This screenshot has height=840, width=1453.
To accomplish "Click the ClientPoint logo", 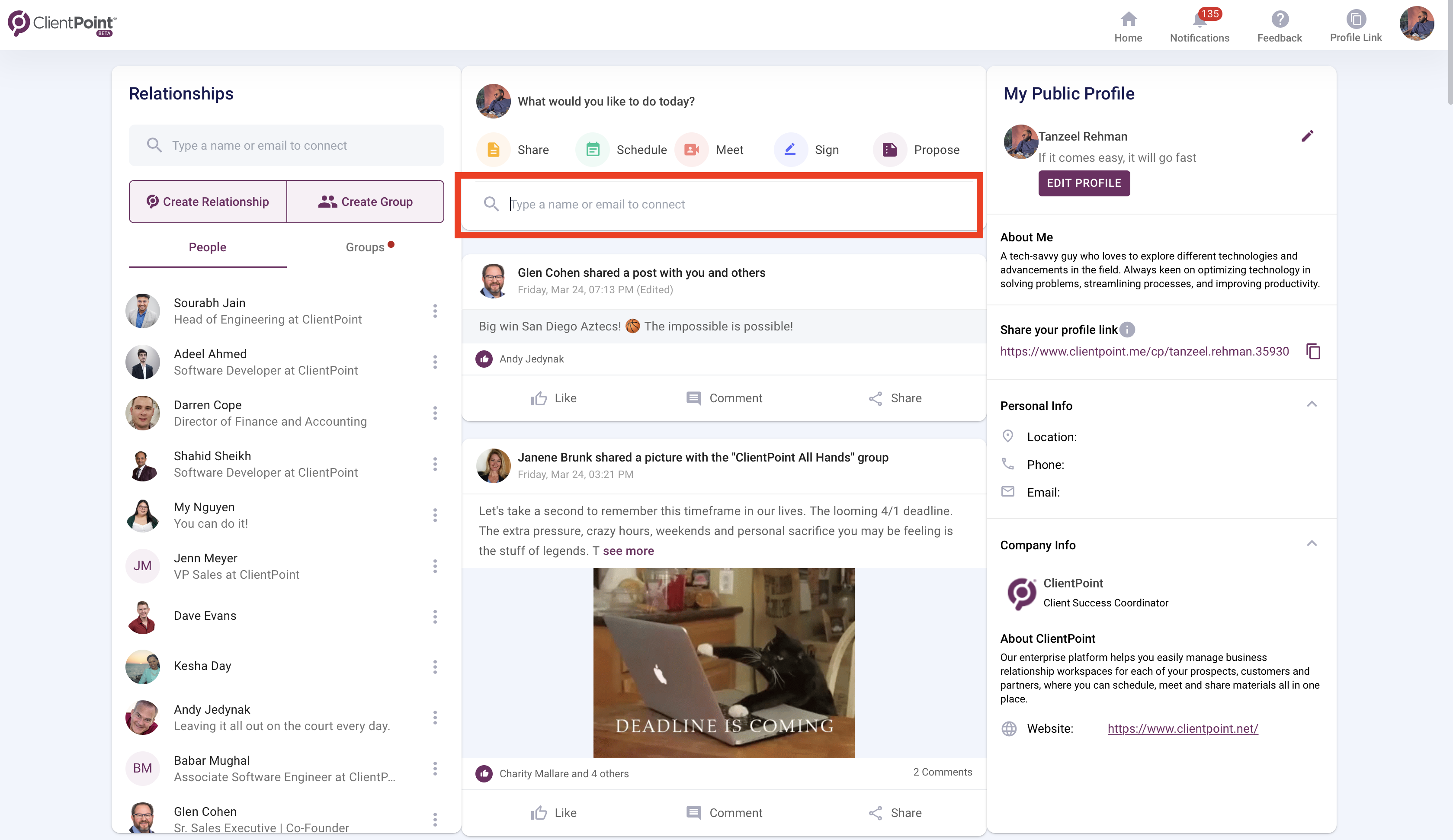I will point(62,24).
